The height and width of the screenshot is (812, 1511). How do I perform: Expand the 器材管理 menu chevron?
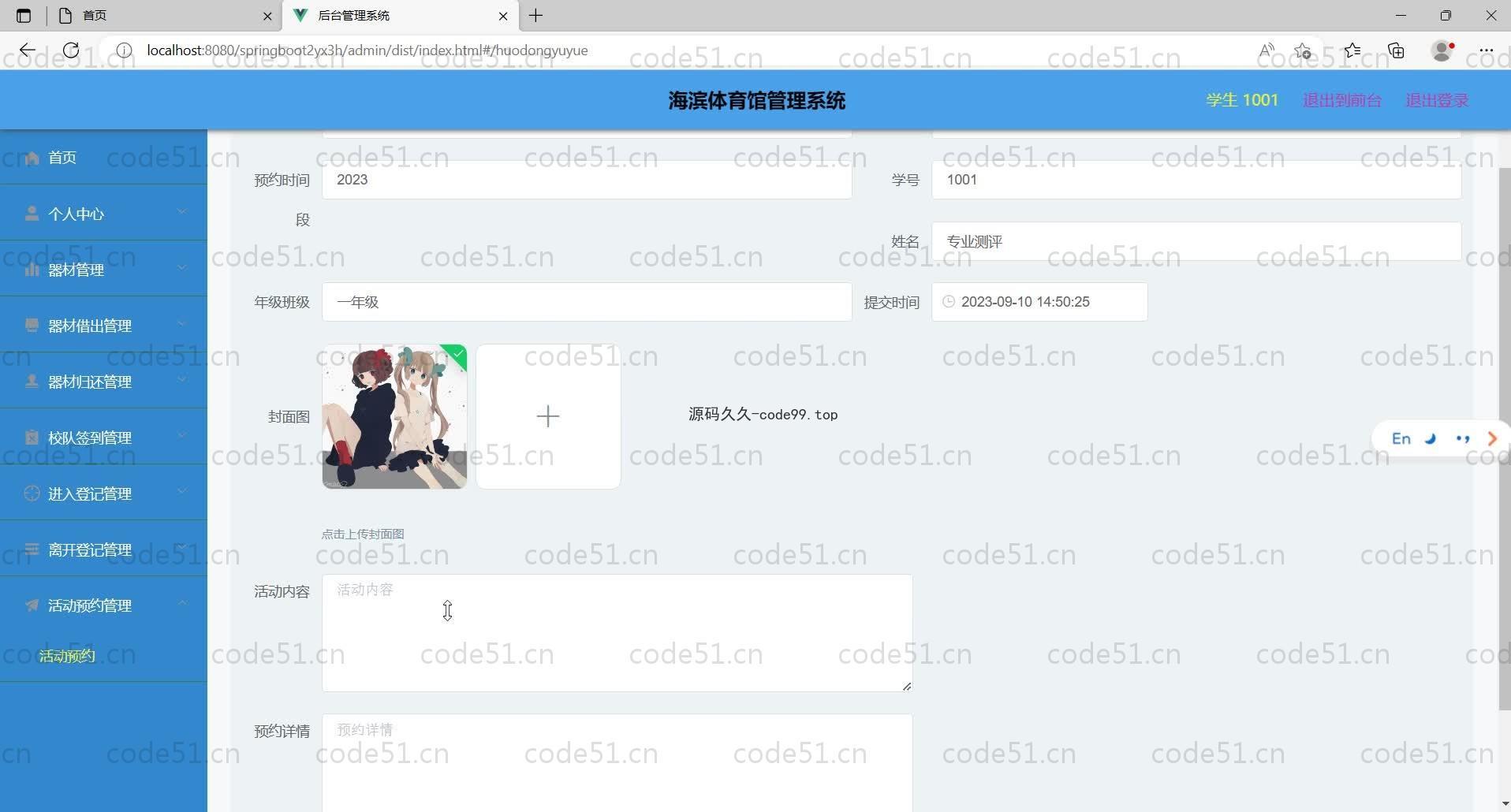(182, 267)
